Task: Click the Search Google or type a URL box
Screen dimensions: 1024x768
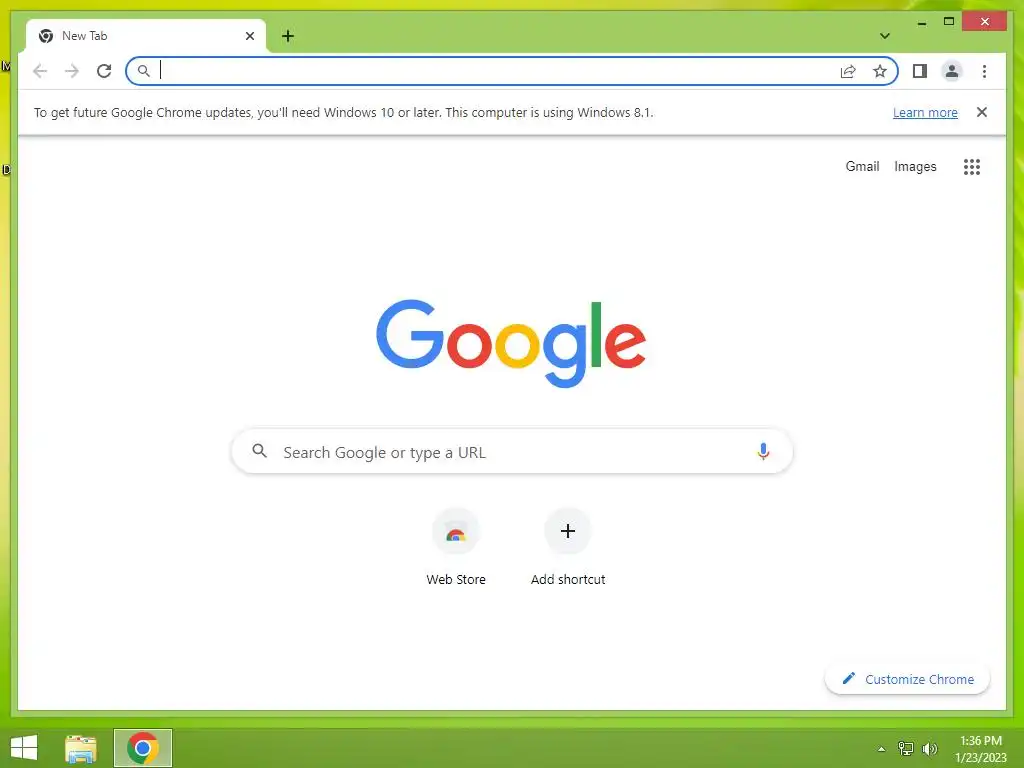Action: point(512,452)
